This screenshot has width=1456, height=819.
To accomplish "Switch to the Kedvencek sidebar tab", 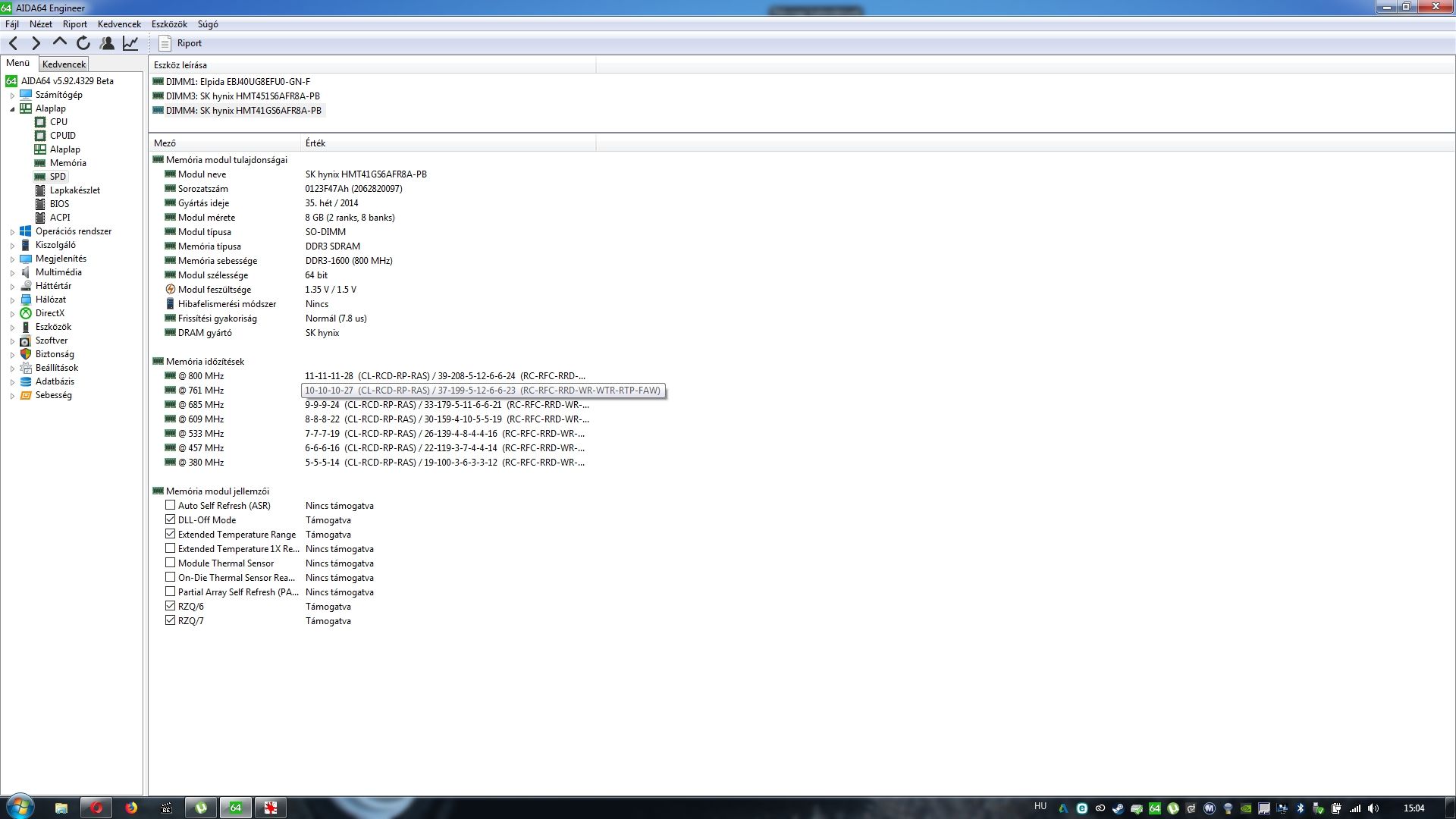I will click(64, 64).
